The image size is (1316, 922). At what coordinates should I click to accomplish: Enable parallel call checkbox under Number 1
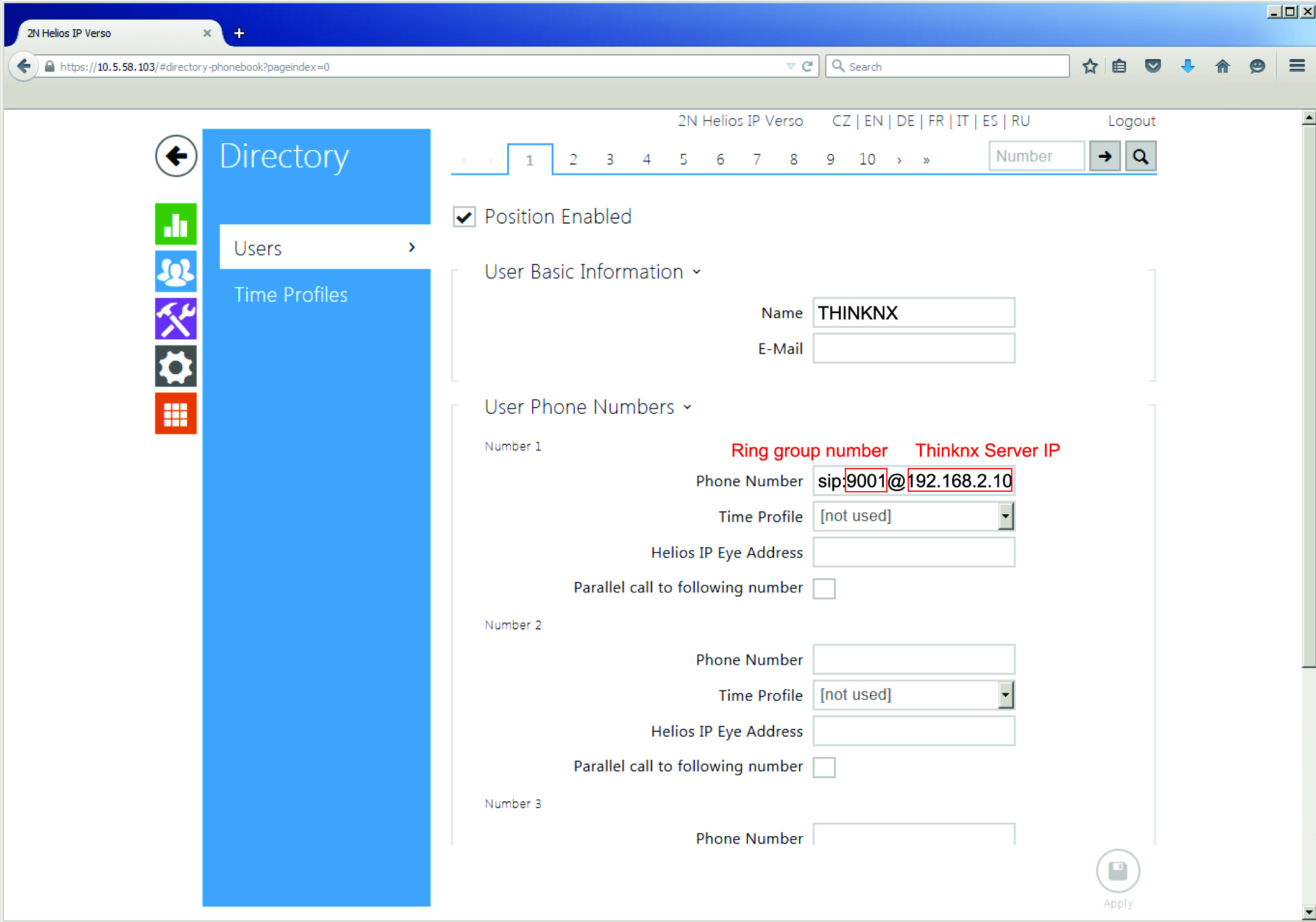[823, 589]
